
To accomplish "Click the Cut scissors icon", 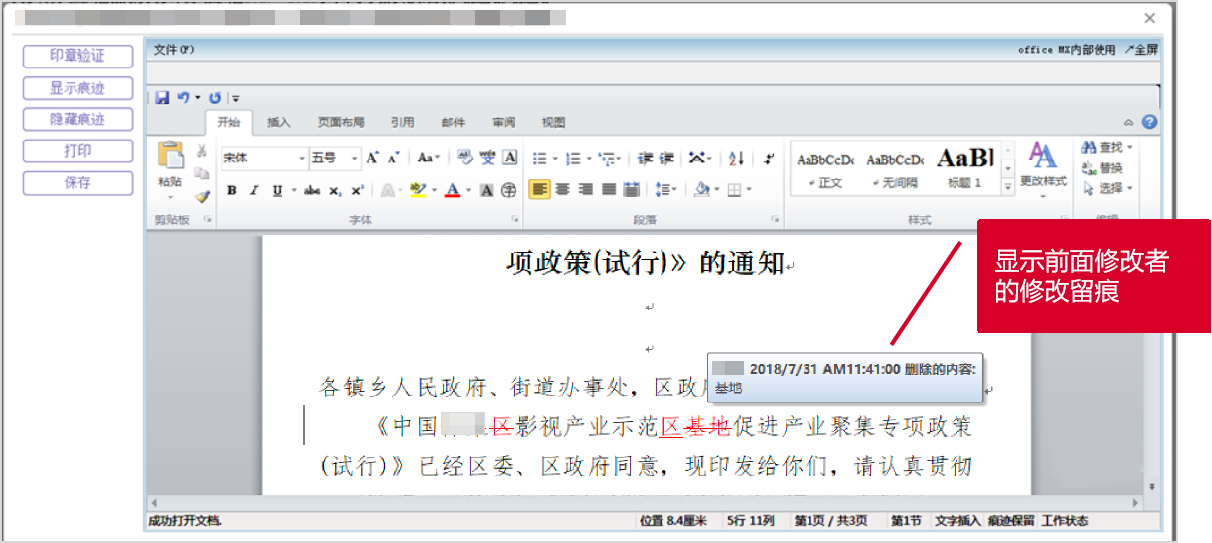I will coord(202,151).
